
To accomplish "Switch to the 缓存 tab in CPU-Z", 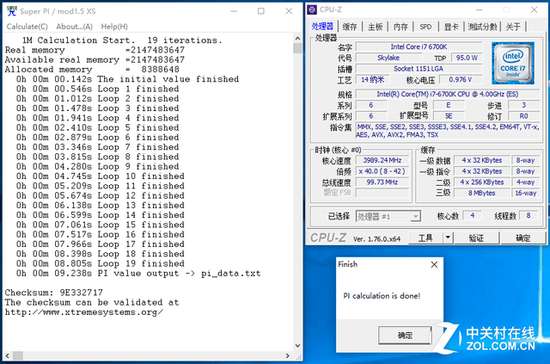I will (x=350, y=27).
